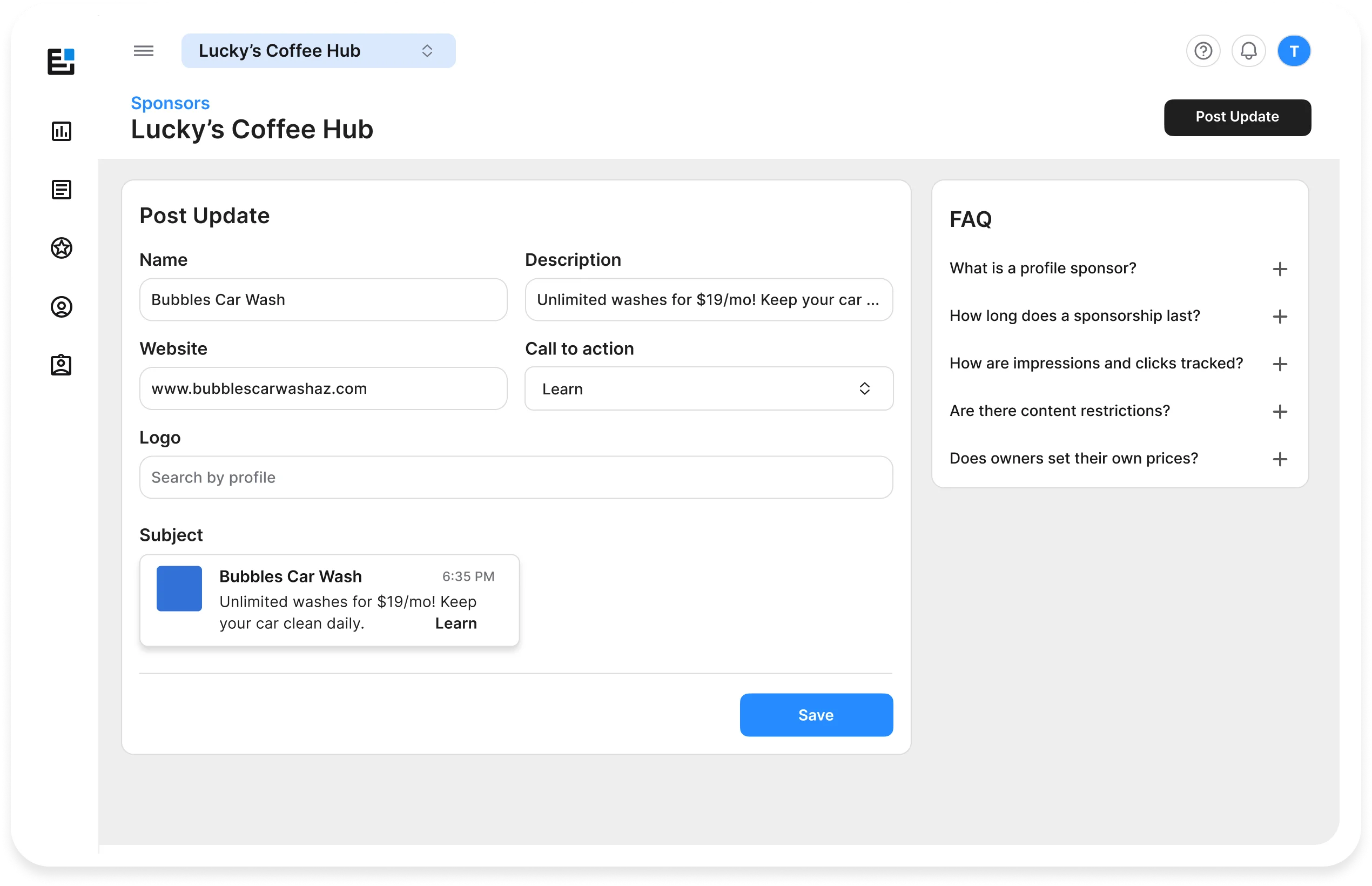Click the Website input field
Viewport: 1372px width, 886px height.
tap(324, 389)
